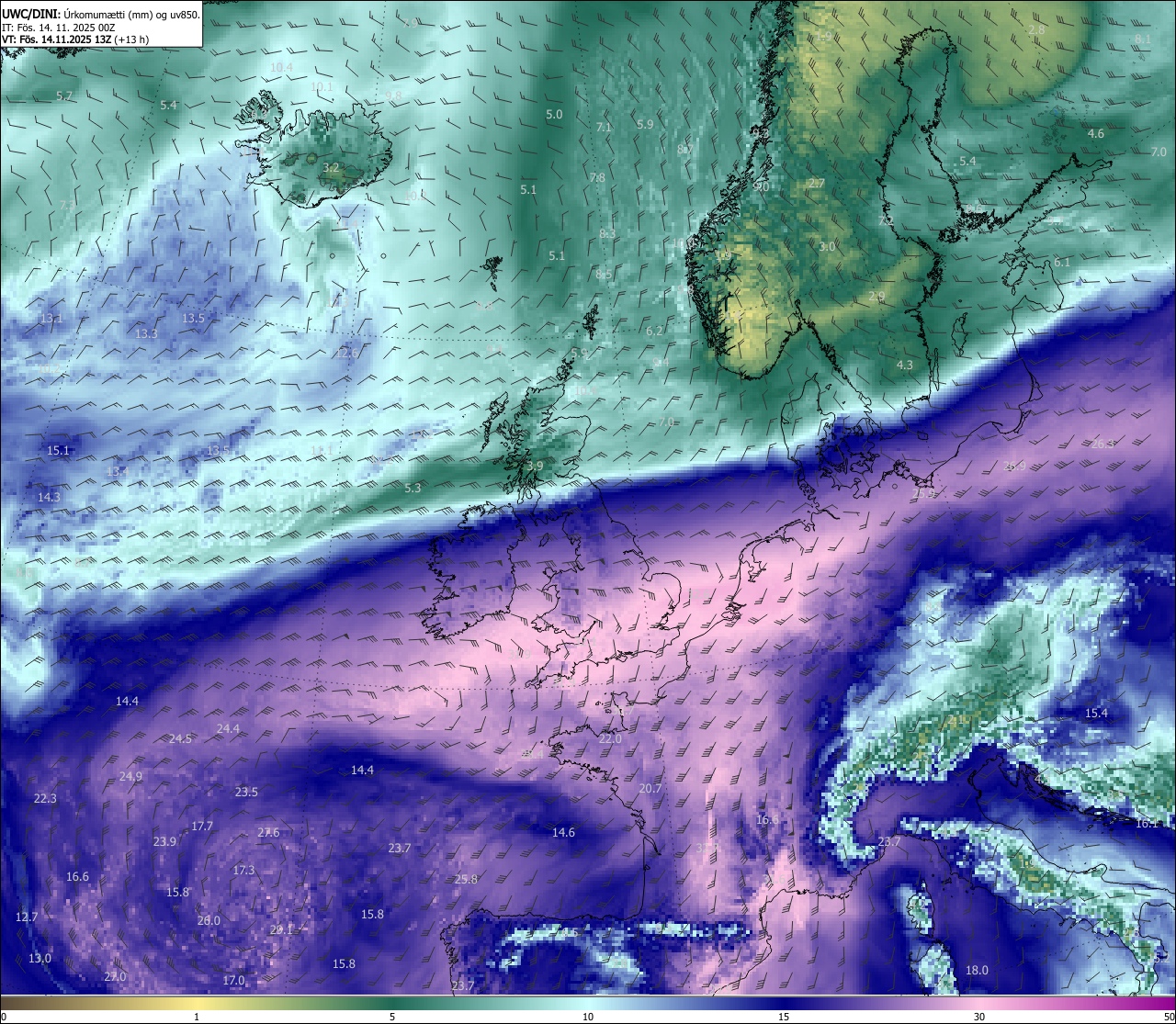Viewport: 1176px width, 1024px height.
Task: Click the 3.0 value over Scandinavia
Action: (828, 247)
